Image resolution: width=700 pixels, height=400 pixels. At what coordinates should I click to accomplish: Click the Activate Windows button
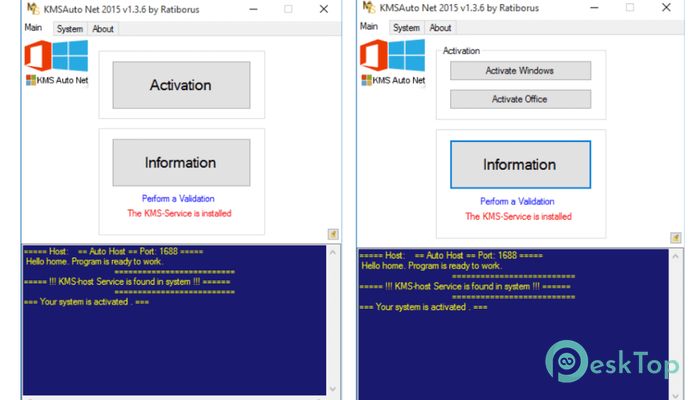(520, 71)
